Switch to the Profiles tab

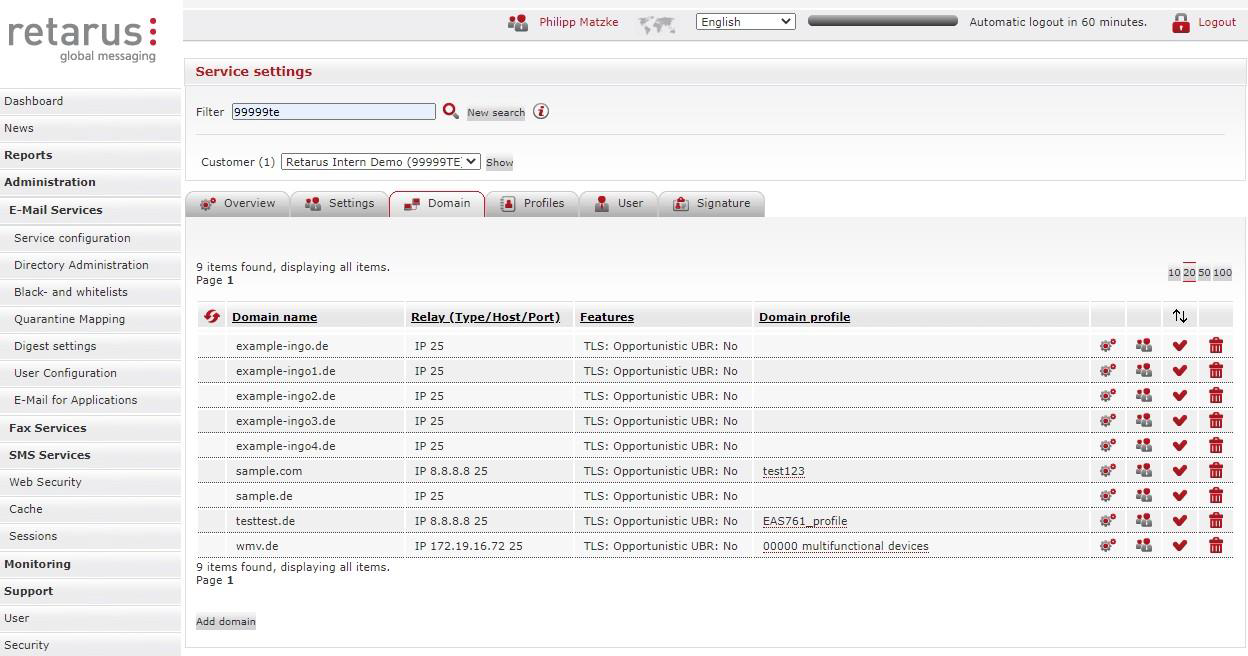(x=532, y=204)
